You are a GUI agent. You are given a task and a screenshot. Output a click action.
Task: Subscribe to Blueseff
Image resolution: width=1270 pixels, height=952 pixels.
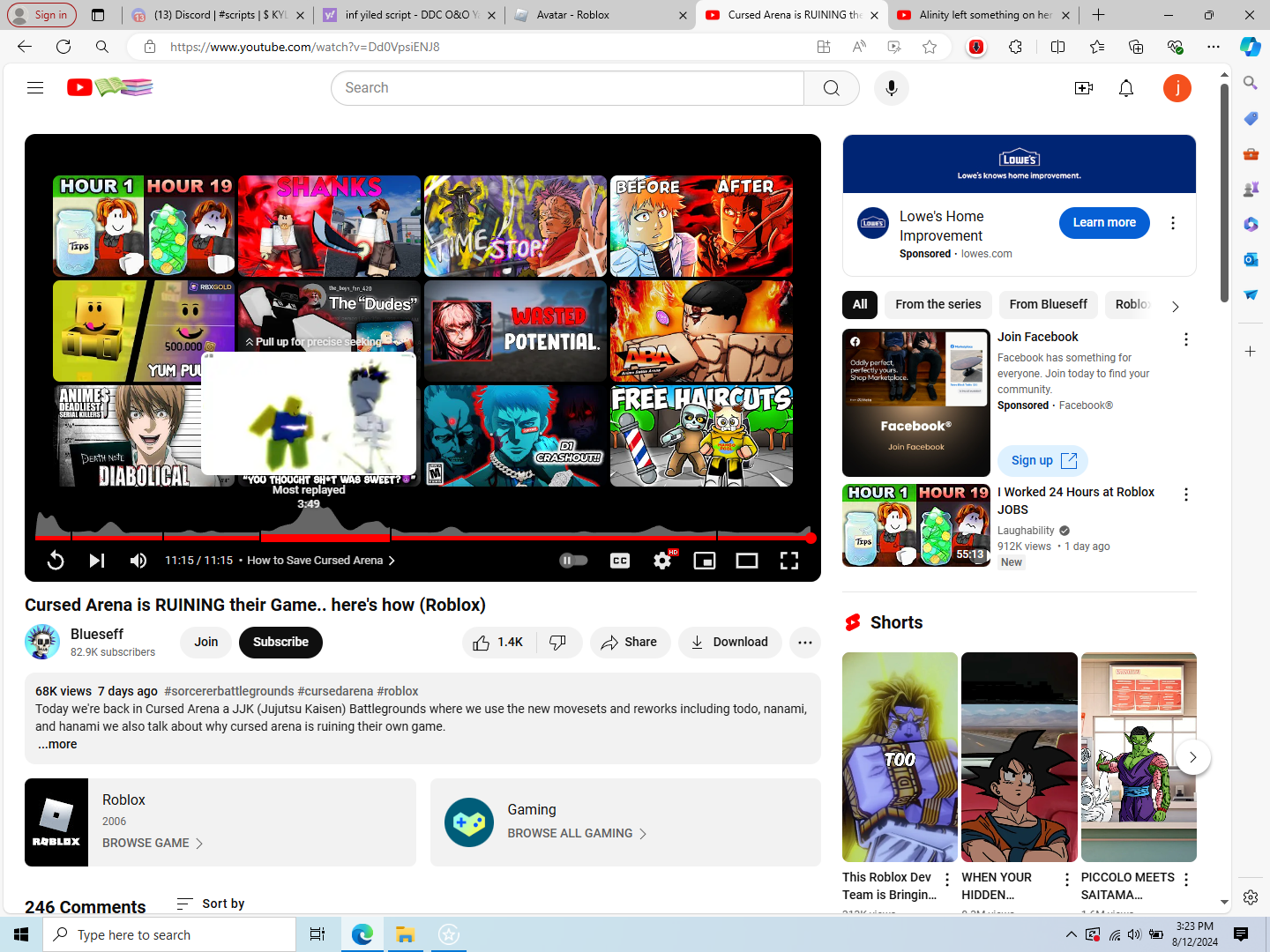280,643
